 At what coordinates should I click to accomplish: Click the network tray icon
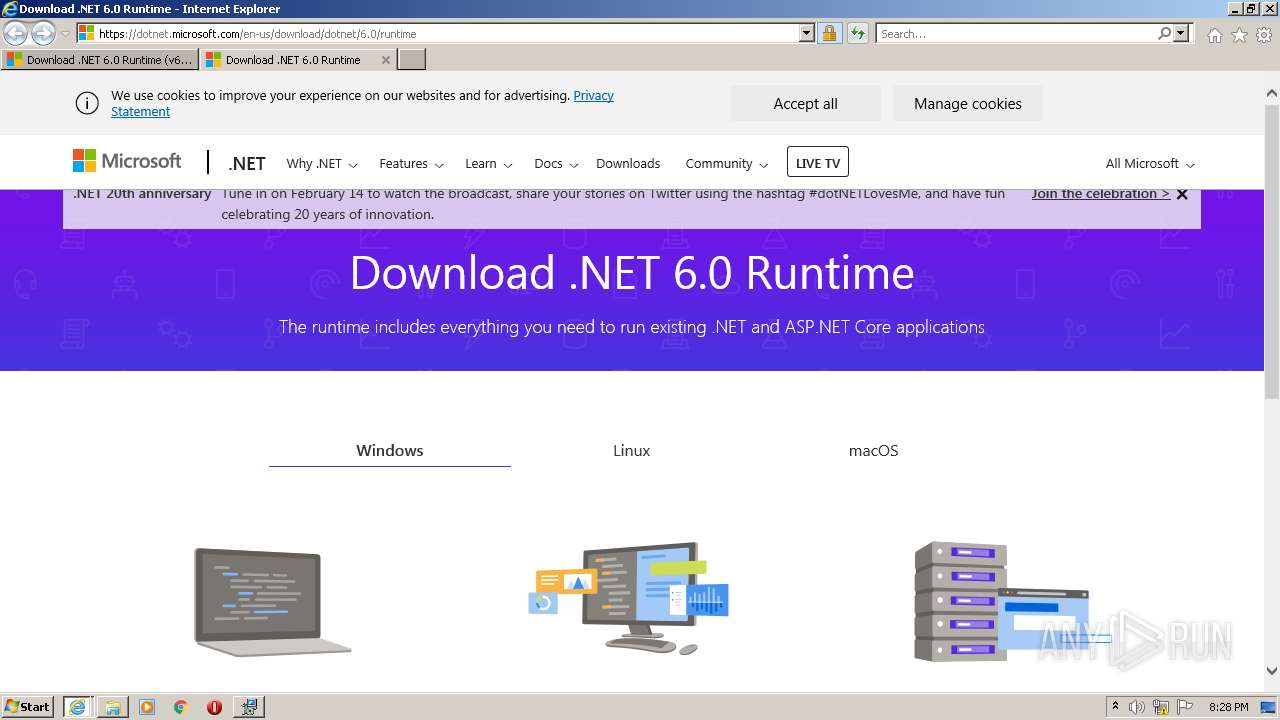click(x=1161, y=707)
